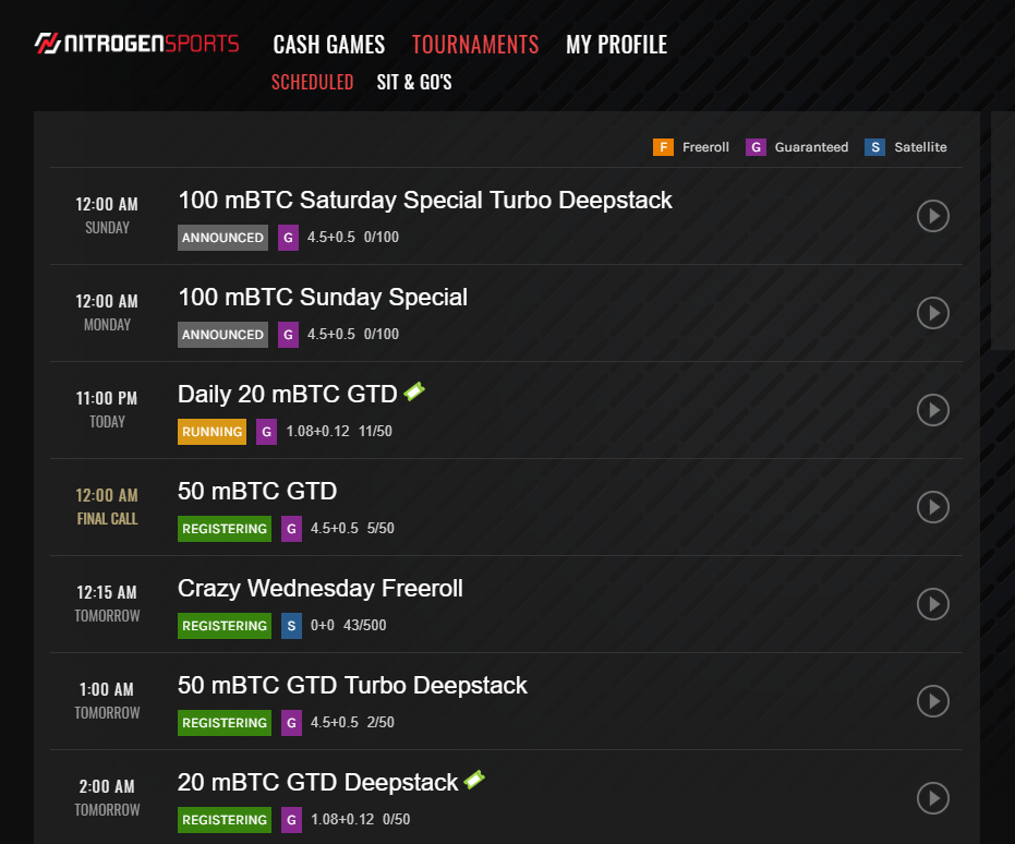
Task: Click play arrow for 100 mBTC Sunday Special
Action: point(932,313)
